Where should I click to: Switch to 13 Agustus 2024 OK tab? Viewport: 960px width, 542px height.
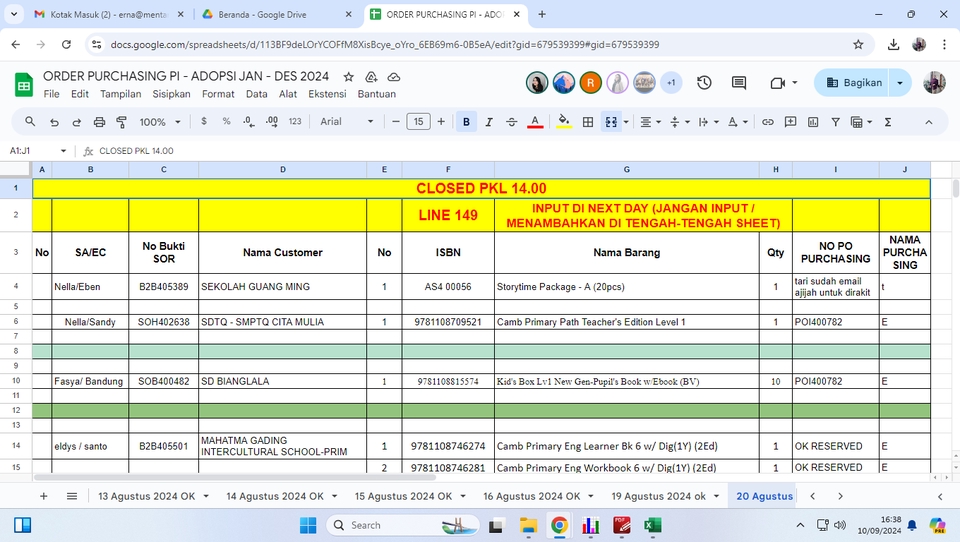tap(146, 496)
